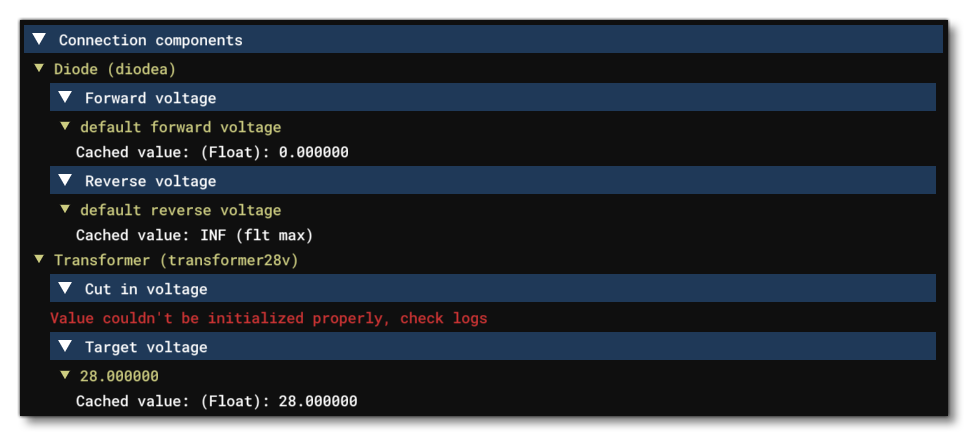Click the cached value Float 28.000000 text

pyautogui.click(x=216, y=401)
